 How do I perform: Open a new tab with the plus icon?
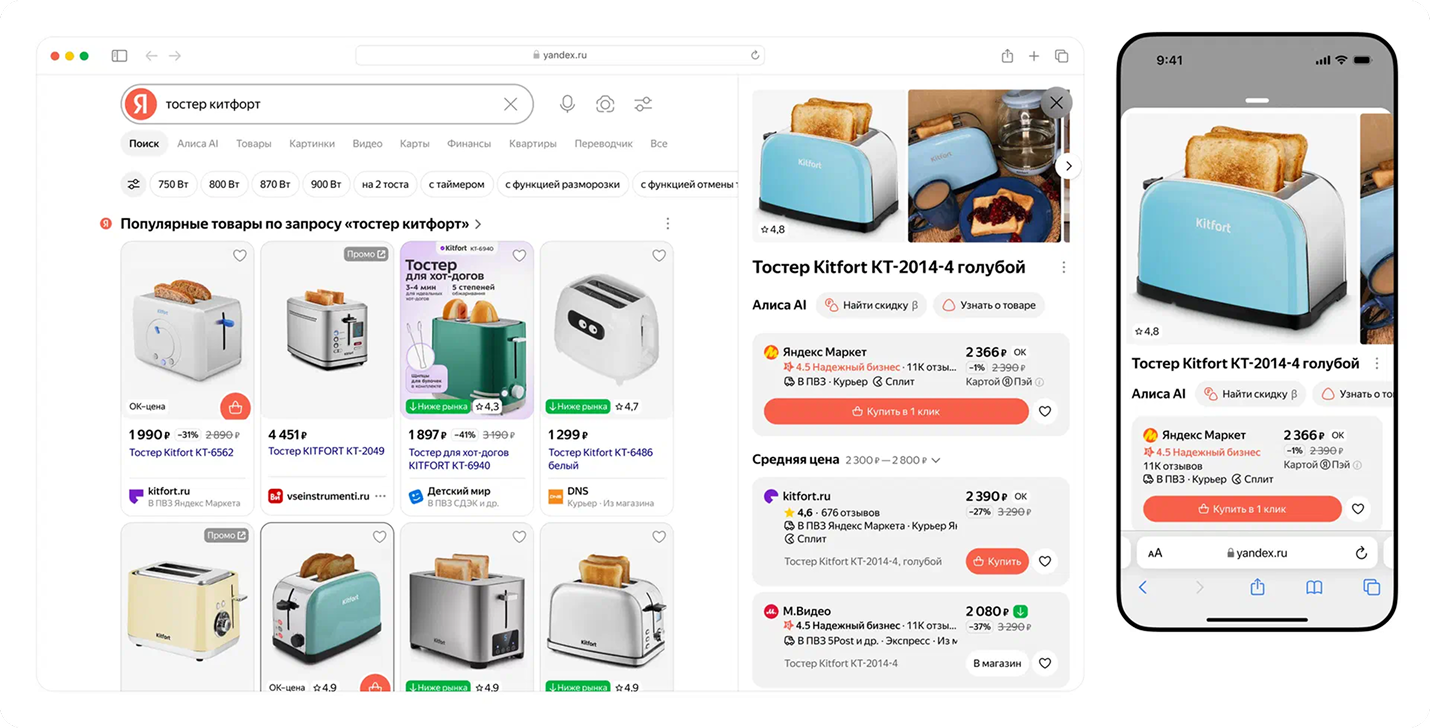(1034, 56)
